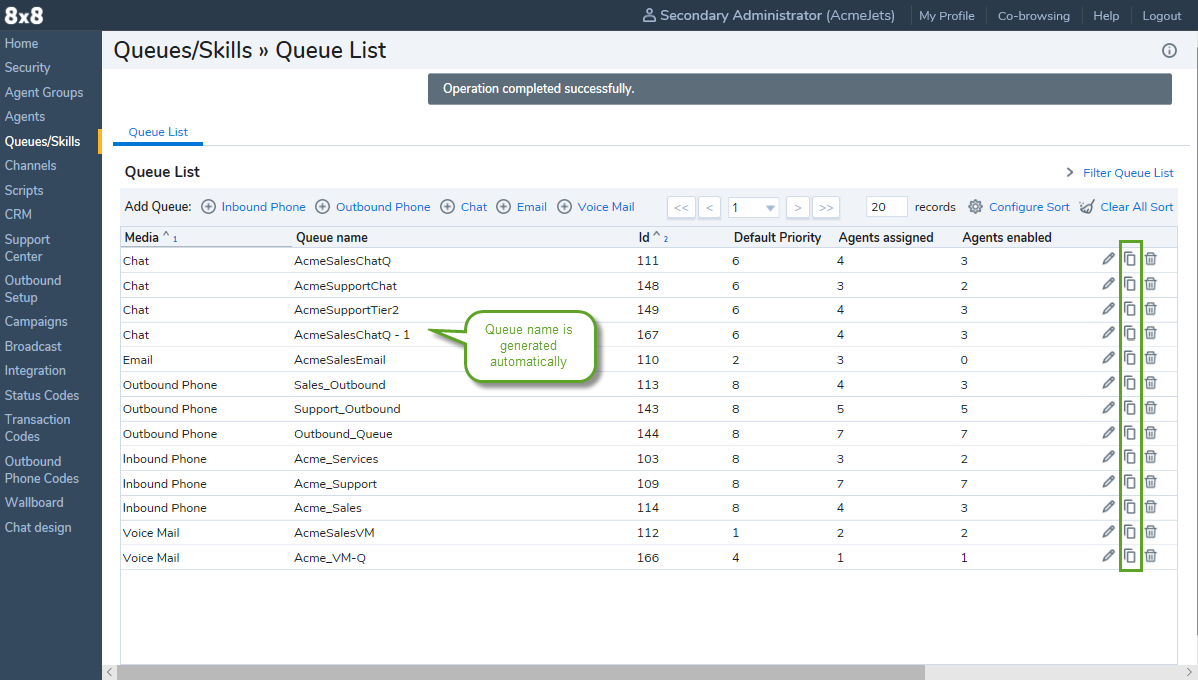Delete the AcmeSalesVM queue
The height and width of the screenshot is (680, 1198).
(x=1151, y=531)
